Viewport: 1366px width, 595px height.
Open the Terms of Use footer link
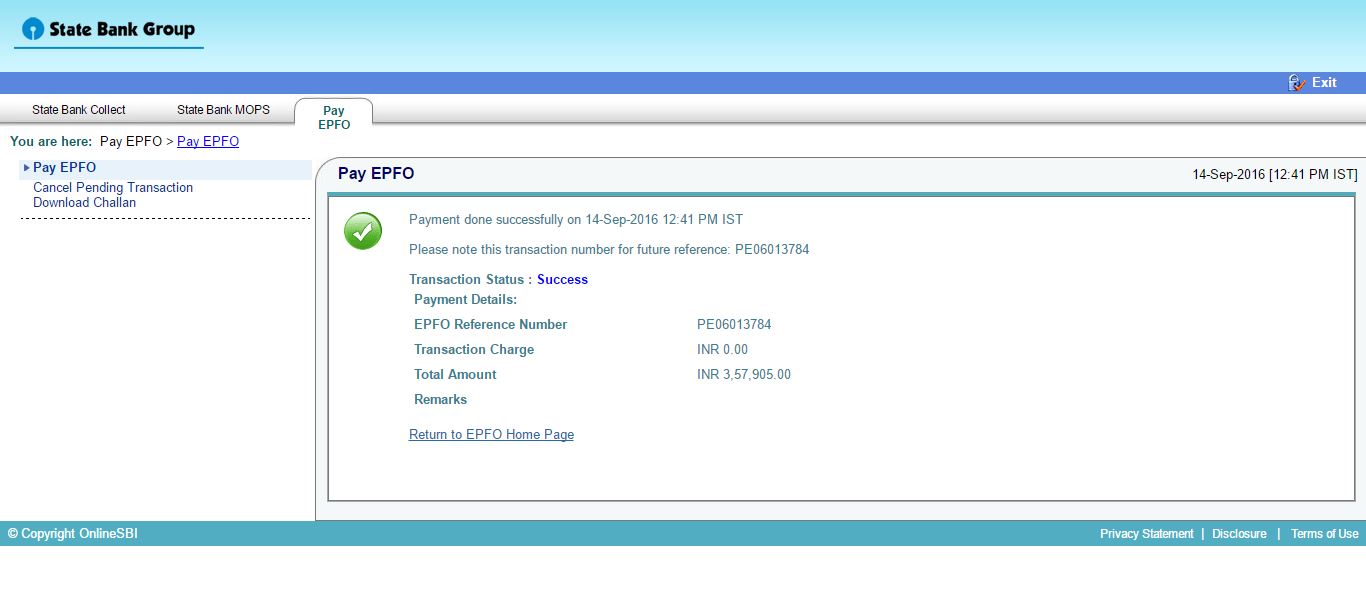1324,534
